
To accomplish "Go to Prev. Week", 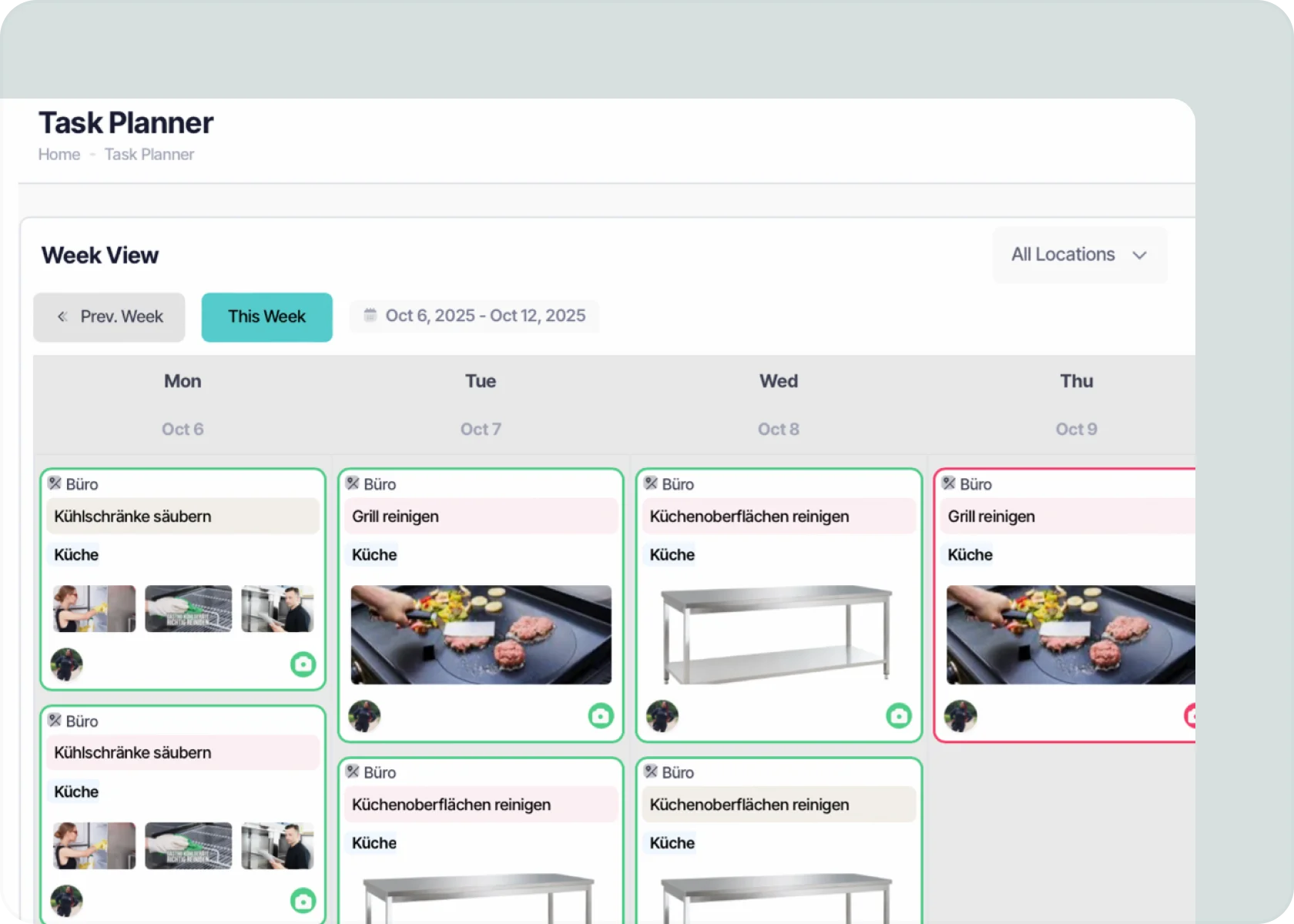I will (x=109, y=316).
